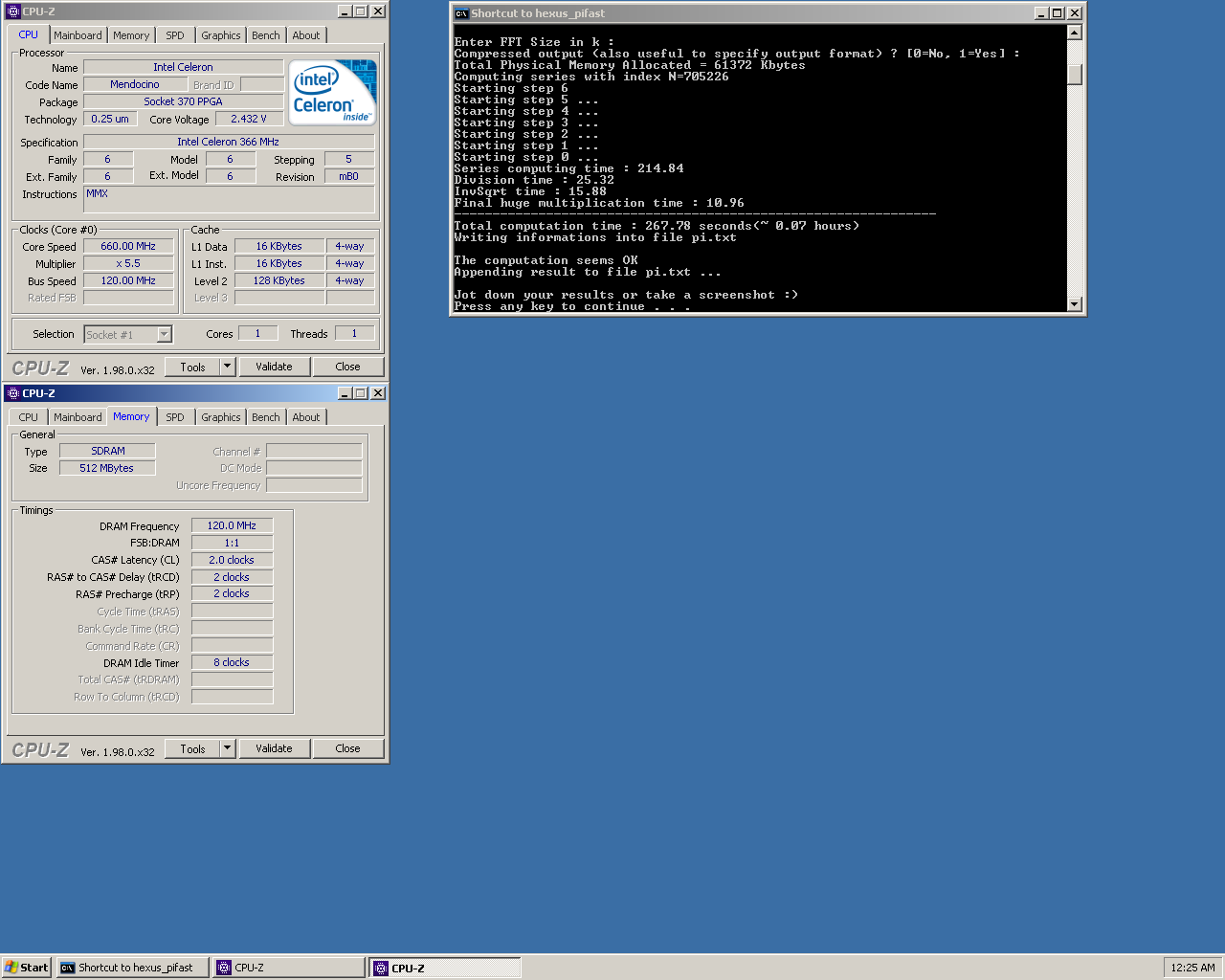Switch to hexus_pifast shortcut in the taskbar
Screen dimensions: 1225x980
(132, 968)
